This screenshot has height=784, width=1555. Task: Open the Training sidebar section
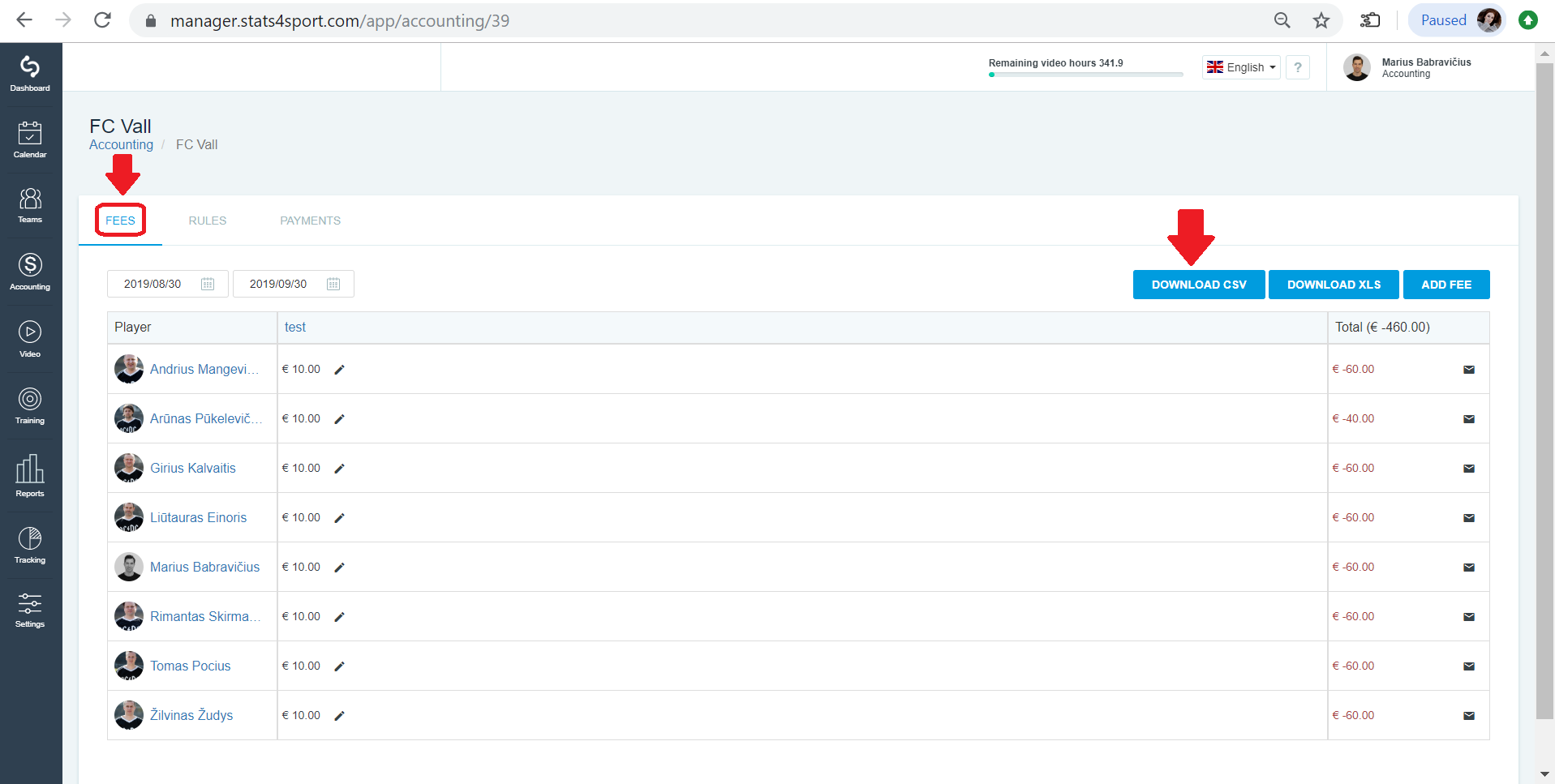(30, 406)
